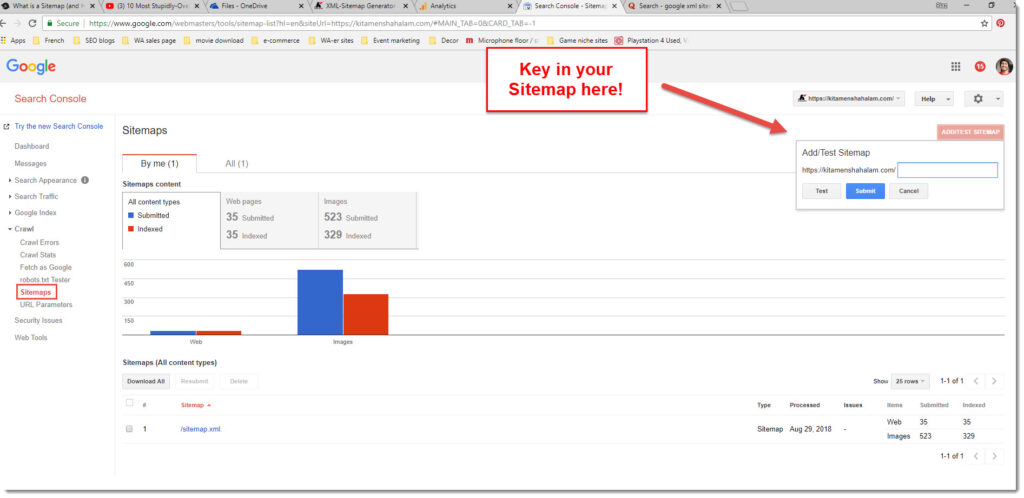1024x498 pixels.
Task: Open Dashboard in the sidebar
Action: (32, 146)
